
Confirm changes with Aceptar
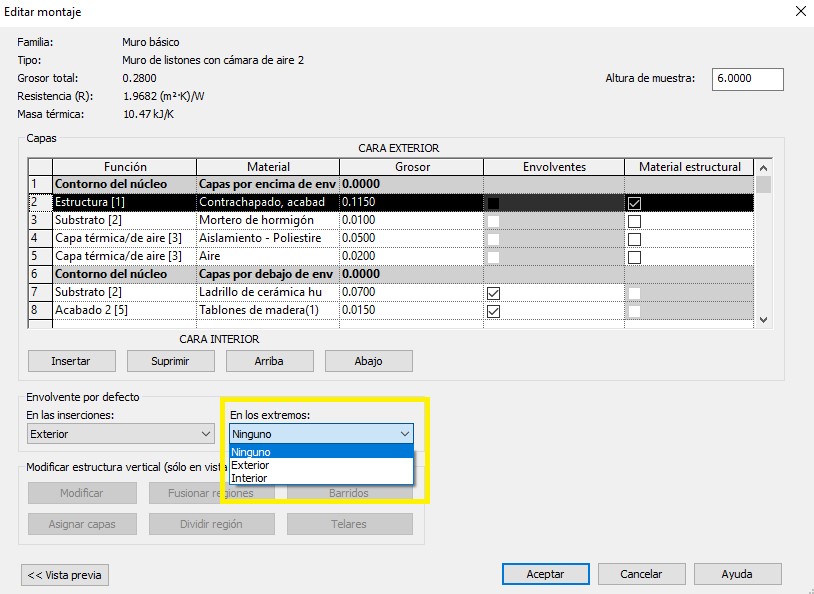coord(545,574)
